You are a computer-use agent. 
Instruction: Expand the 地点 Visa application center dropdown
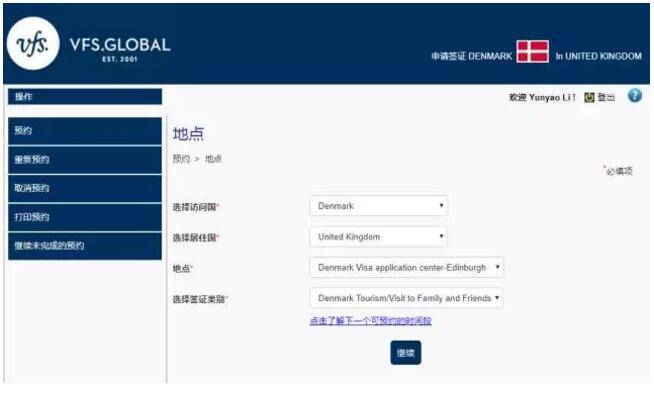coord(406,268)
